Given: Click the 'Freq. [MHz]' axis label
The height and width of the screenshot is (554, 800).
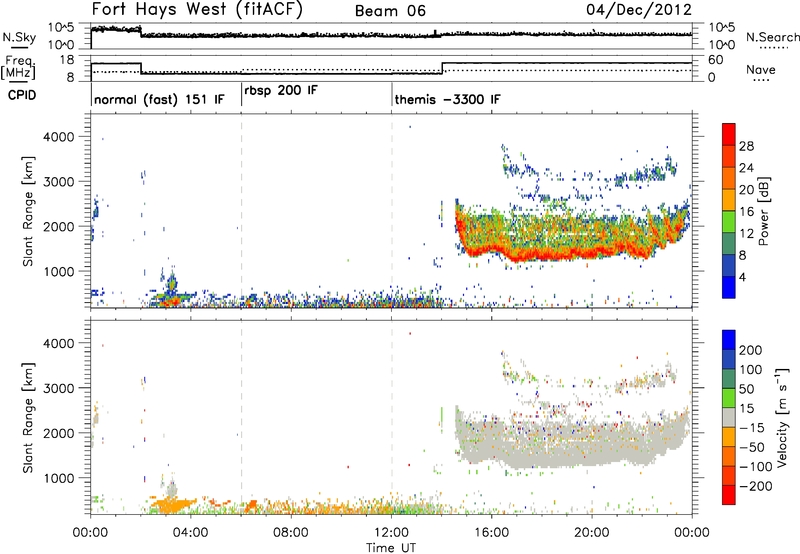Looking at the screenshot, I should pos(18,68).
